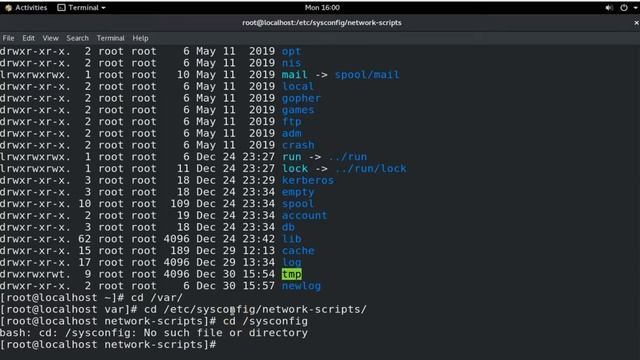Click the 'newlog' directory name
Screen dimensions: 640x360
pos(301,286)
